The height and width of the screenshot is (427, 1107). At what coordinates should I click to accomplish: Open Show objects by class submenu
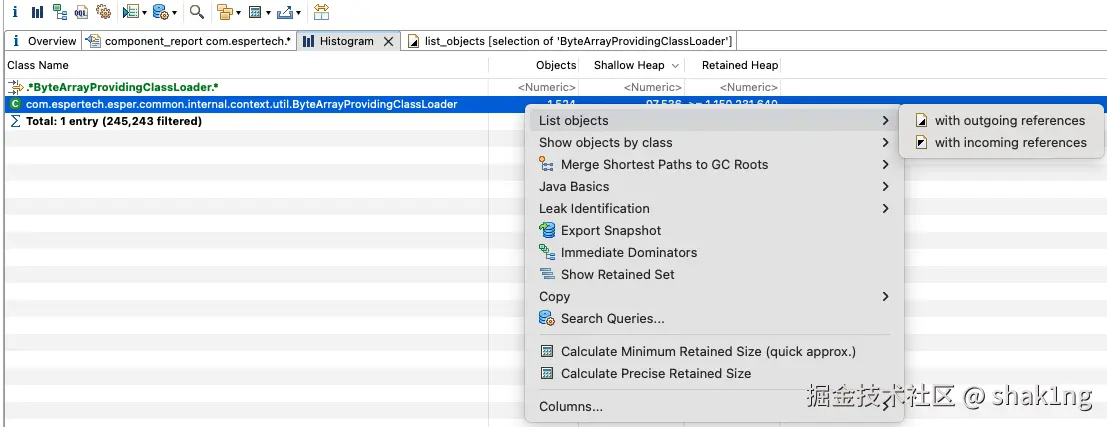pyautogui.click(x=714, y=143)
